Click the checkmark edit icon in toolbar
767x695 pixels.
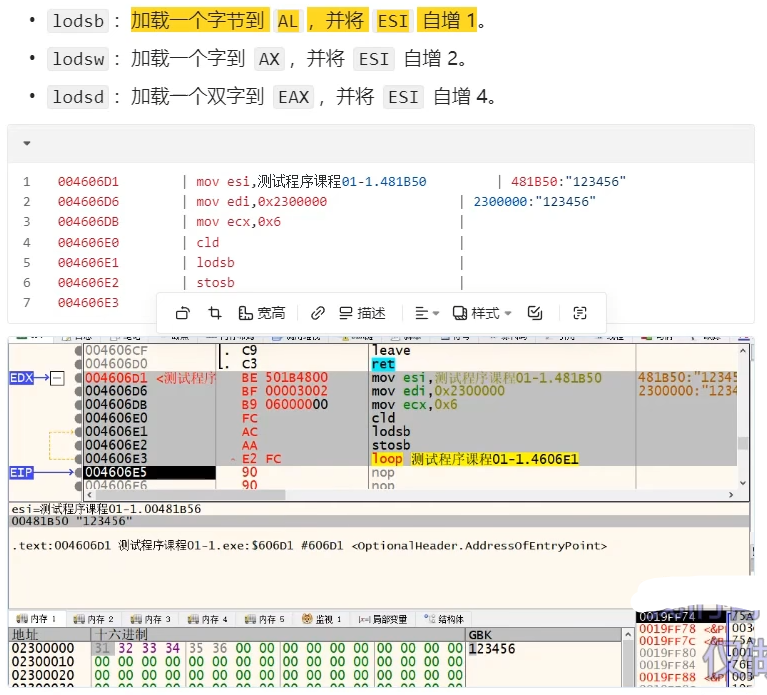pos(535,313)
